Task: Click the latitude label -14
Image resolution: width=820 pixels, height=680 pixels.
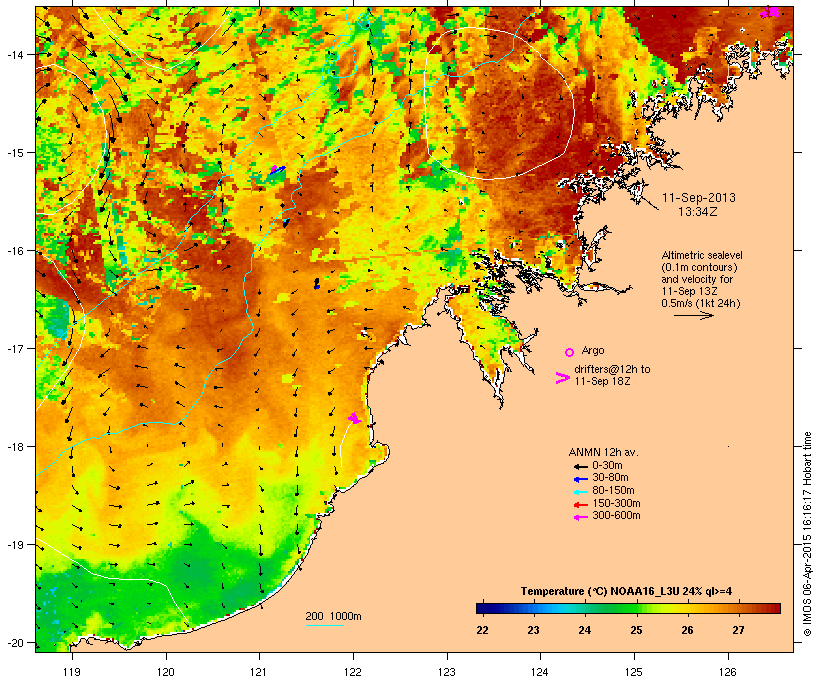Action: click(14, 54)
